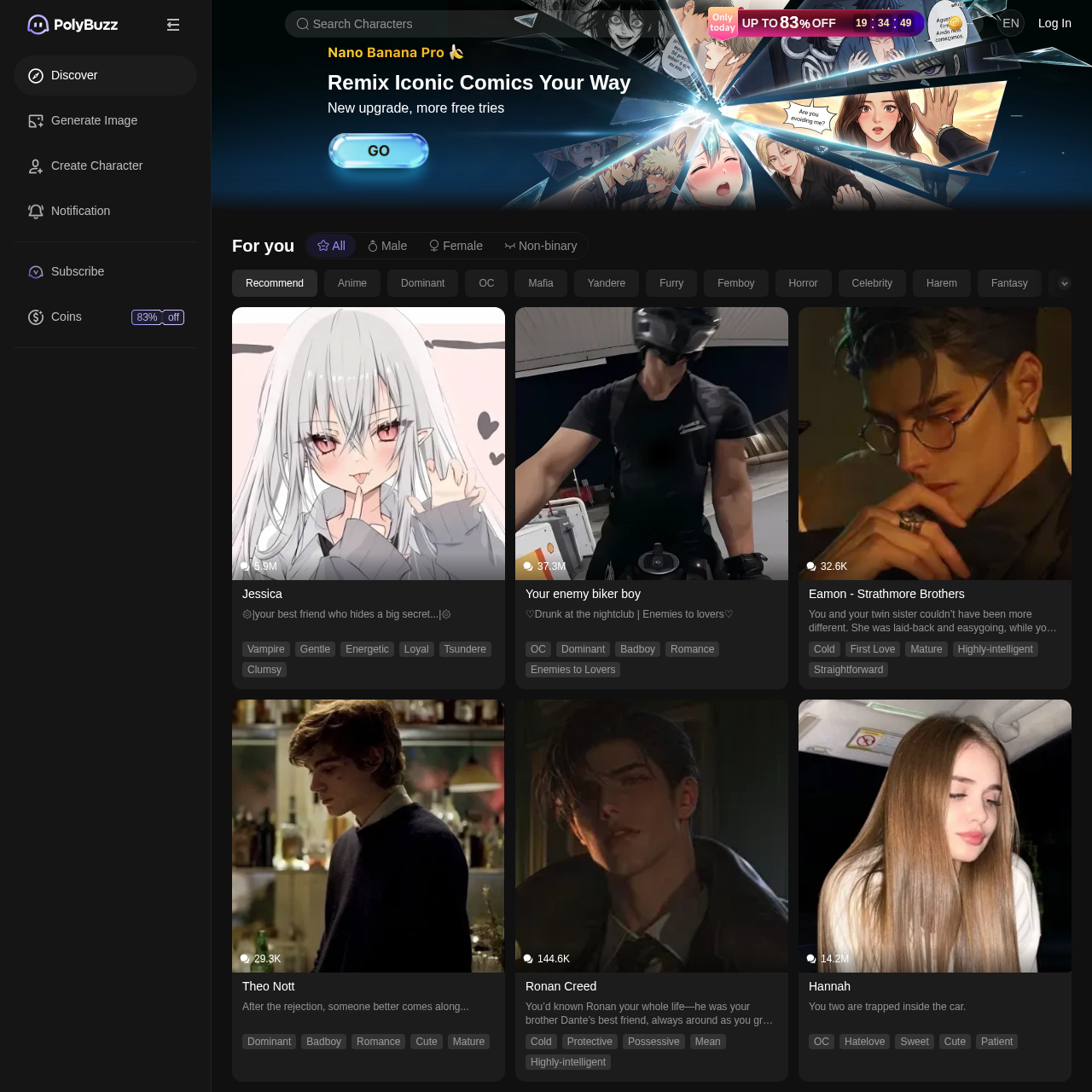This screenshot has height=1092, width=1092.
Task: Open Notifications via the bell icon
Action: [x=35, y=211]
